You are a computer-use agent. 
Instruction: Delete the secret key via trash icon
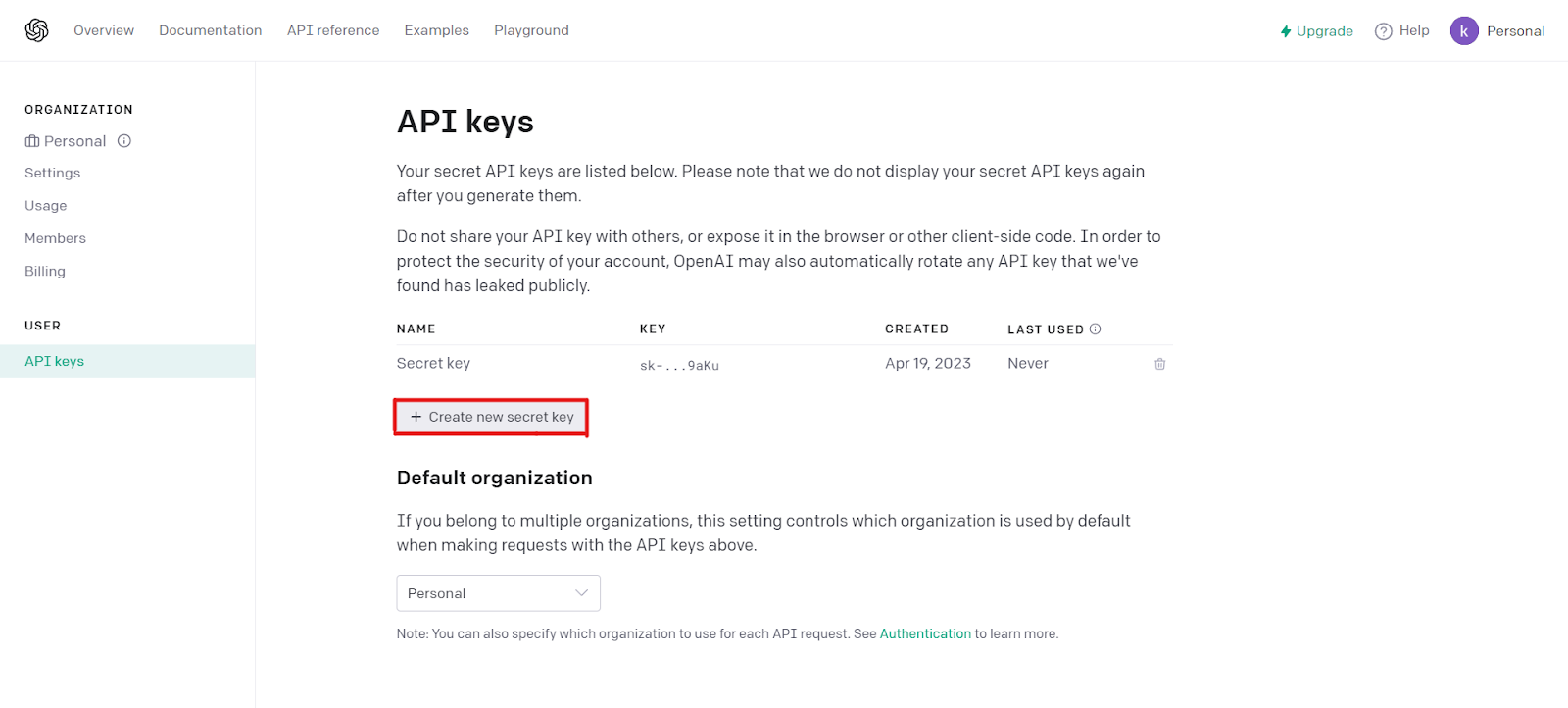[x=1159, y=364]
